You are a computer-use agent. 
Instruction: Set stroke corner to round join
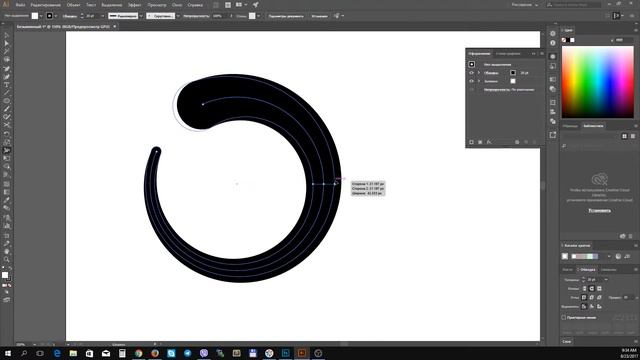(591, 298)
